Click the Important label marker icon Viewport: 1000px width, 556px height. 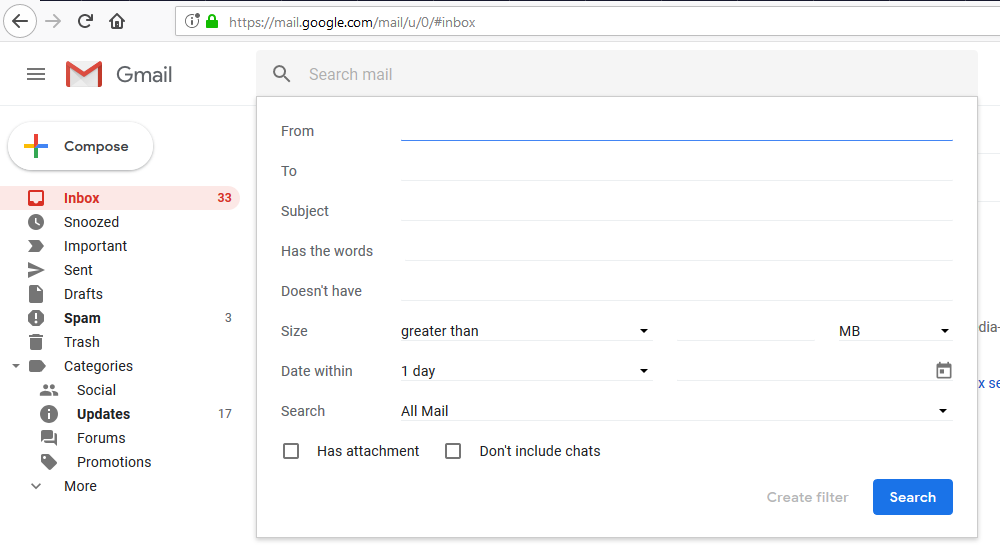[x=36, y=246]
